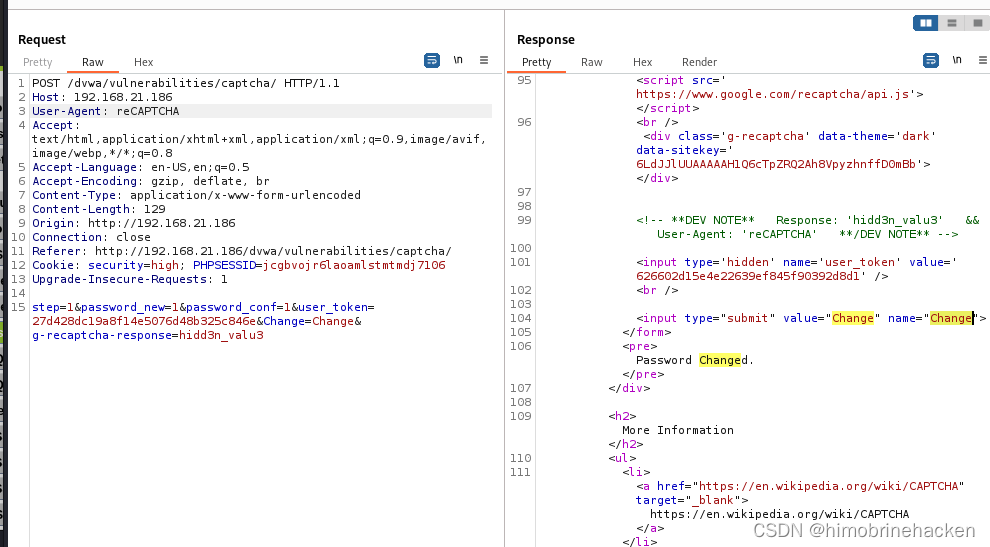This screenshot has width=990, height=547.
Task: Select the Response Pretty tab
Action: 536,62
